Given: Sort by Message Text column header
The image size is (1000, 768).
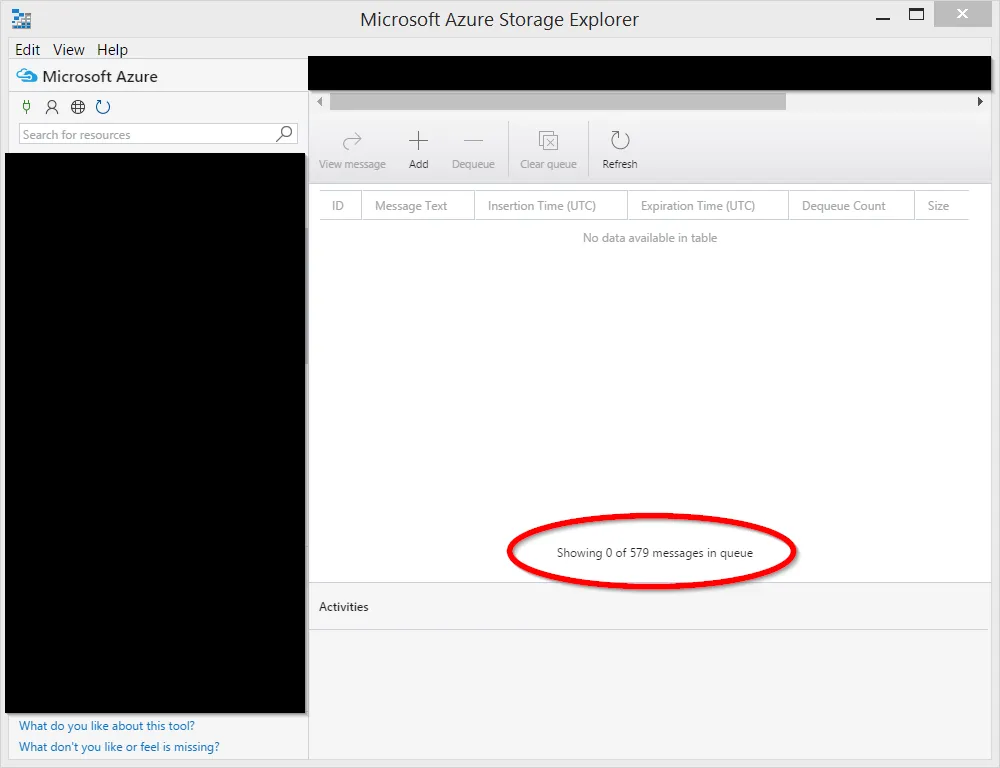Looking at the screenshot, I should (x=418, y=205).
